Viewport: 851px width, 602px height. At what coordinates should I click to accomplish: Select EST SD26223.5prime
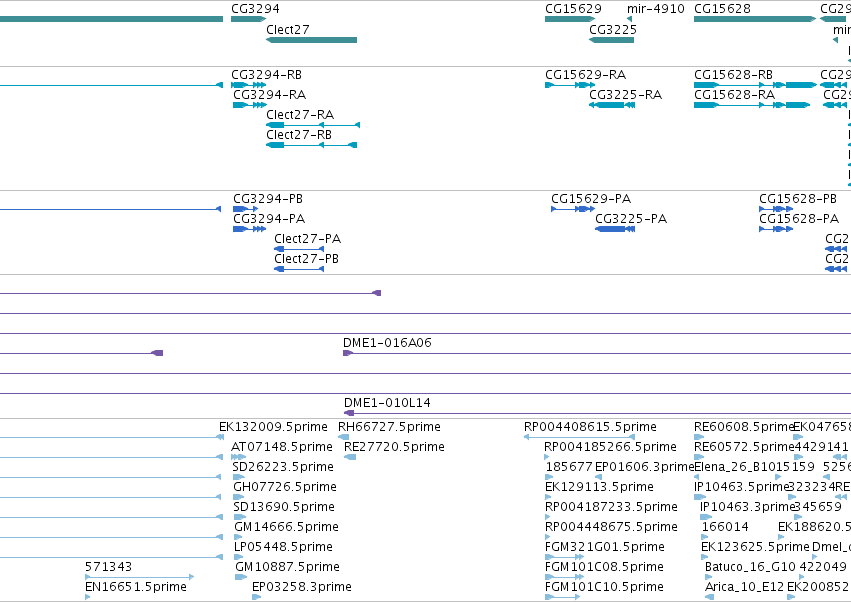pos(283,467)
